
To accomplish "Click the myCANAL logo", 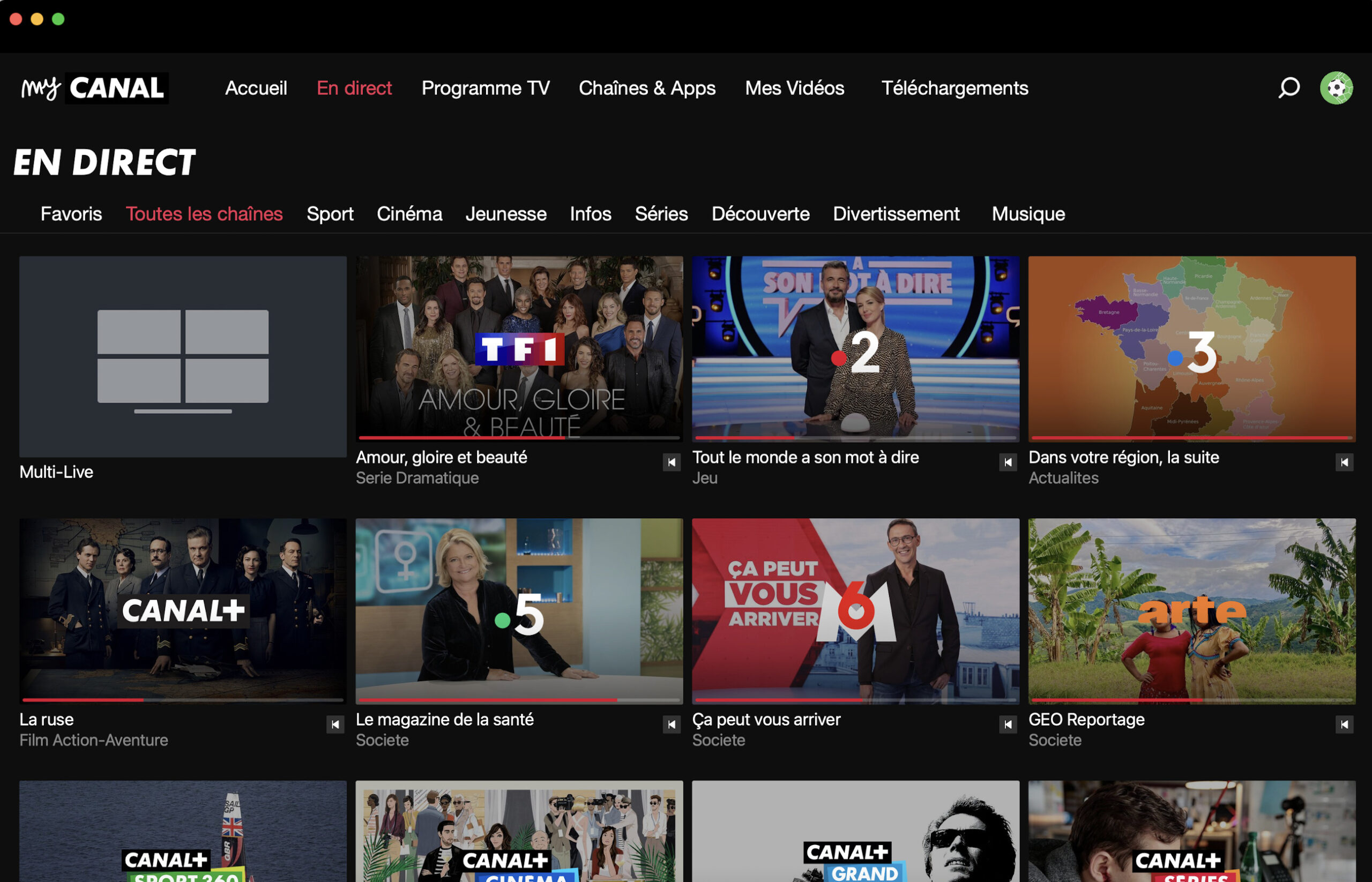I will click(94, 88).
